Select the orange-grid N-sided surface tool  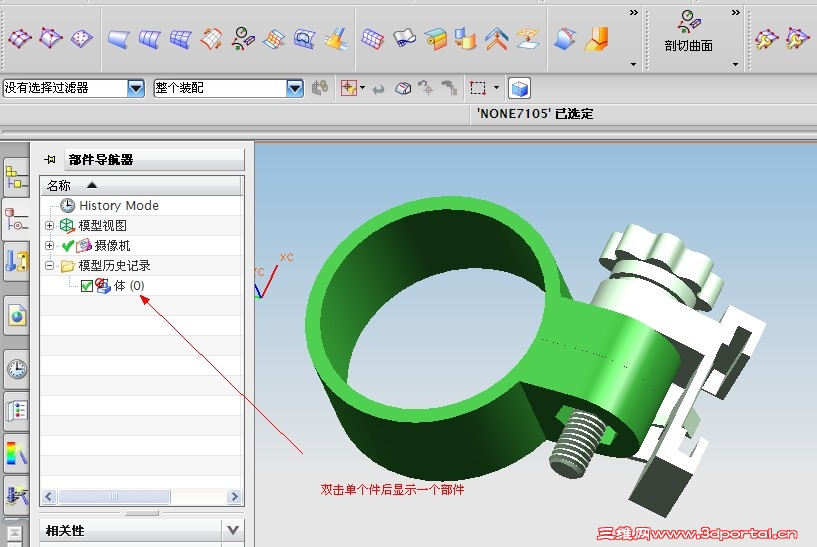274,39
